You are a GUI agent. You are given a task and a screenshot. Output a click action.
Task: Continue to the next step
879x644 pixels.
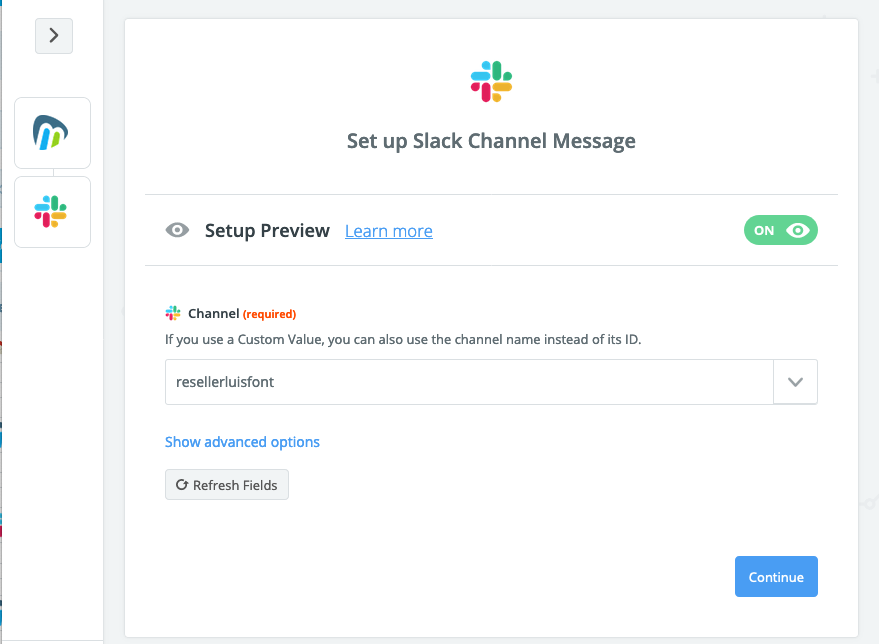point(776,577)
